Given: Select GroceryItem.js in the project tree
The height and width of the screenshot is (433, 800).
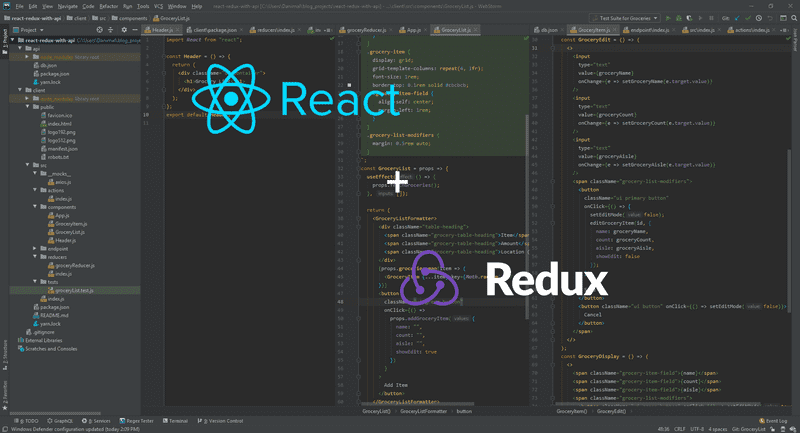Looking at the screenshot, I should 71,223.
